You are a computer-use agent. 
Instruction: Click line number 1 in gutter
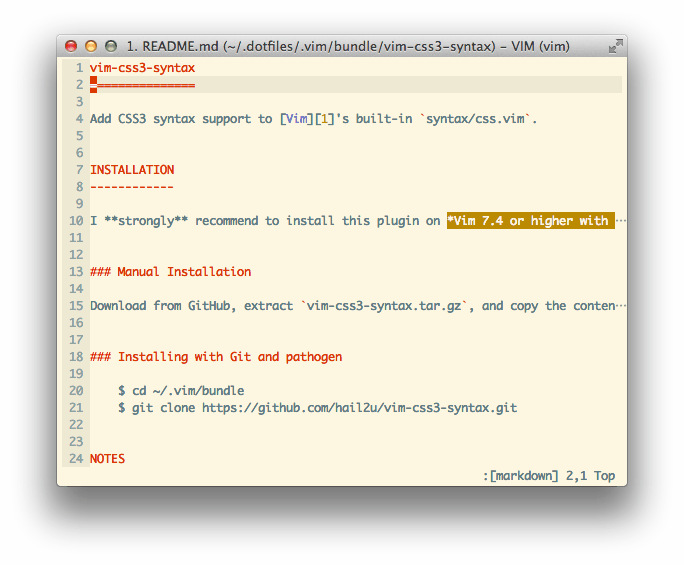point(79,68)
